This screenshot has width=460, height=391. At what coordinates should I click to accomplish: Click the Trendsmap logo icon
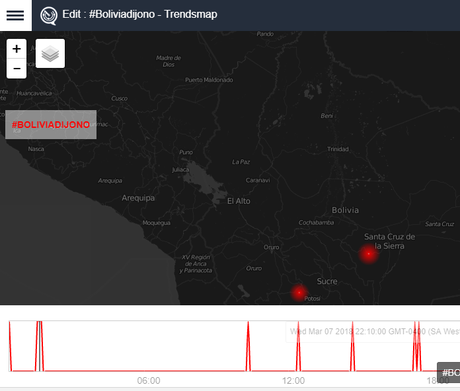coord(49,15)
